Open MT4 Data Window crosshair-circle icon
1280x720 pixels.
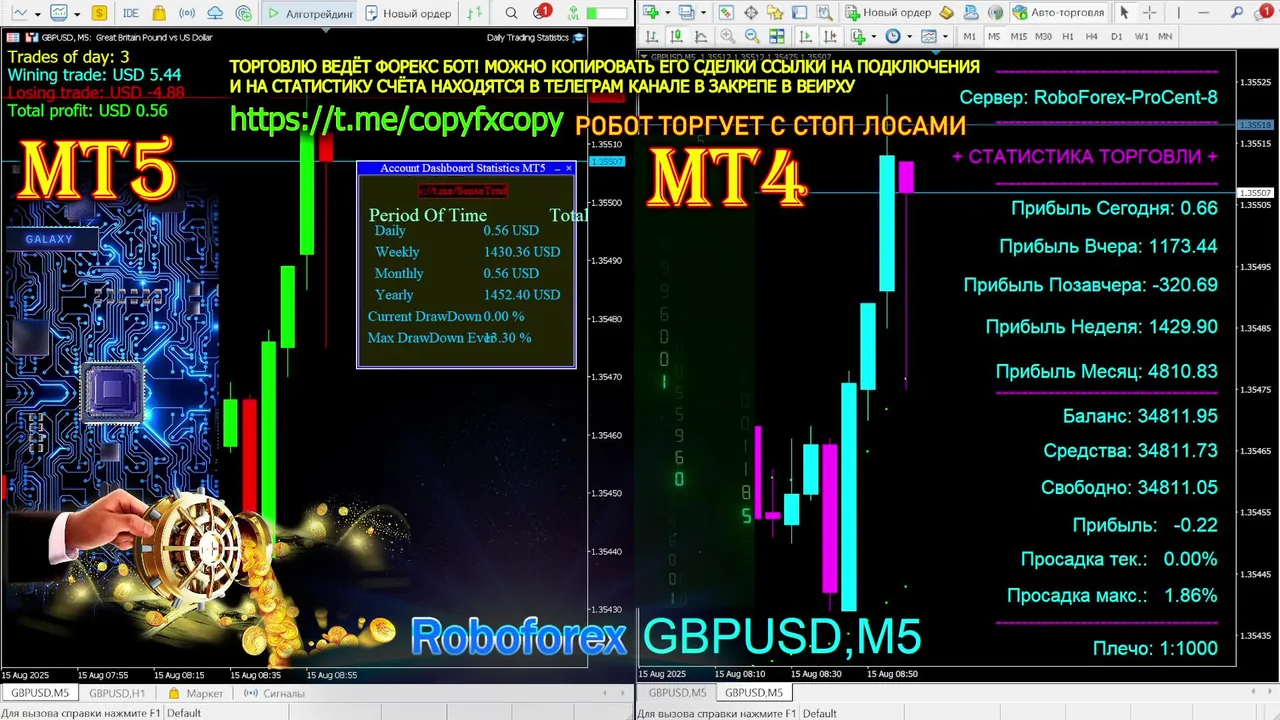(x=751, y=13)
